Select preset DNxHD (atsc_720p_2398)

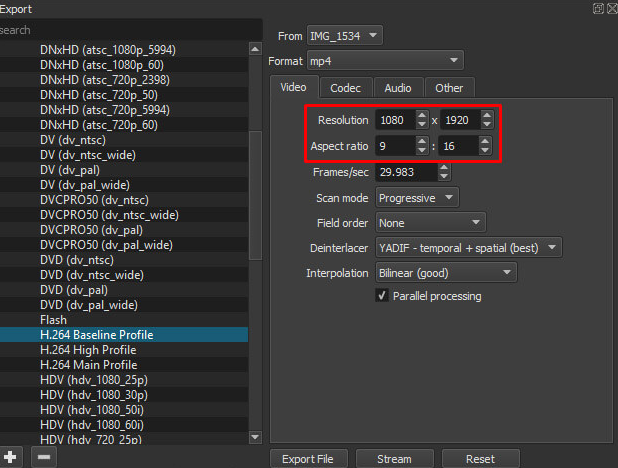(x=124, y=80)
